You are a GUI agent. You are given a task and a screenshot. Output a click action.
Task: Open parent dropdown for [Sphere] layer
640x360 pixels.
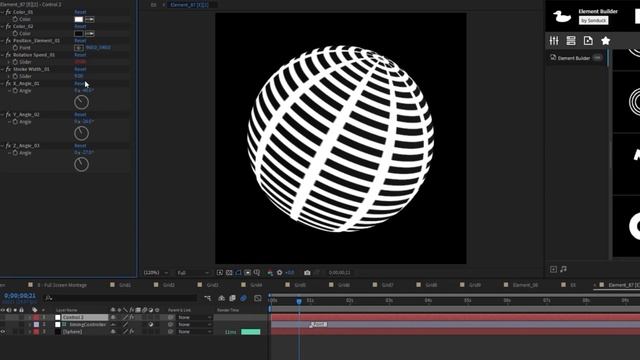pyautogui.click(x=195, y=332)
